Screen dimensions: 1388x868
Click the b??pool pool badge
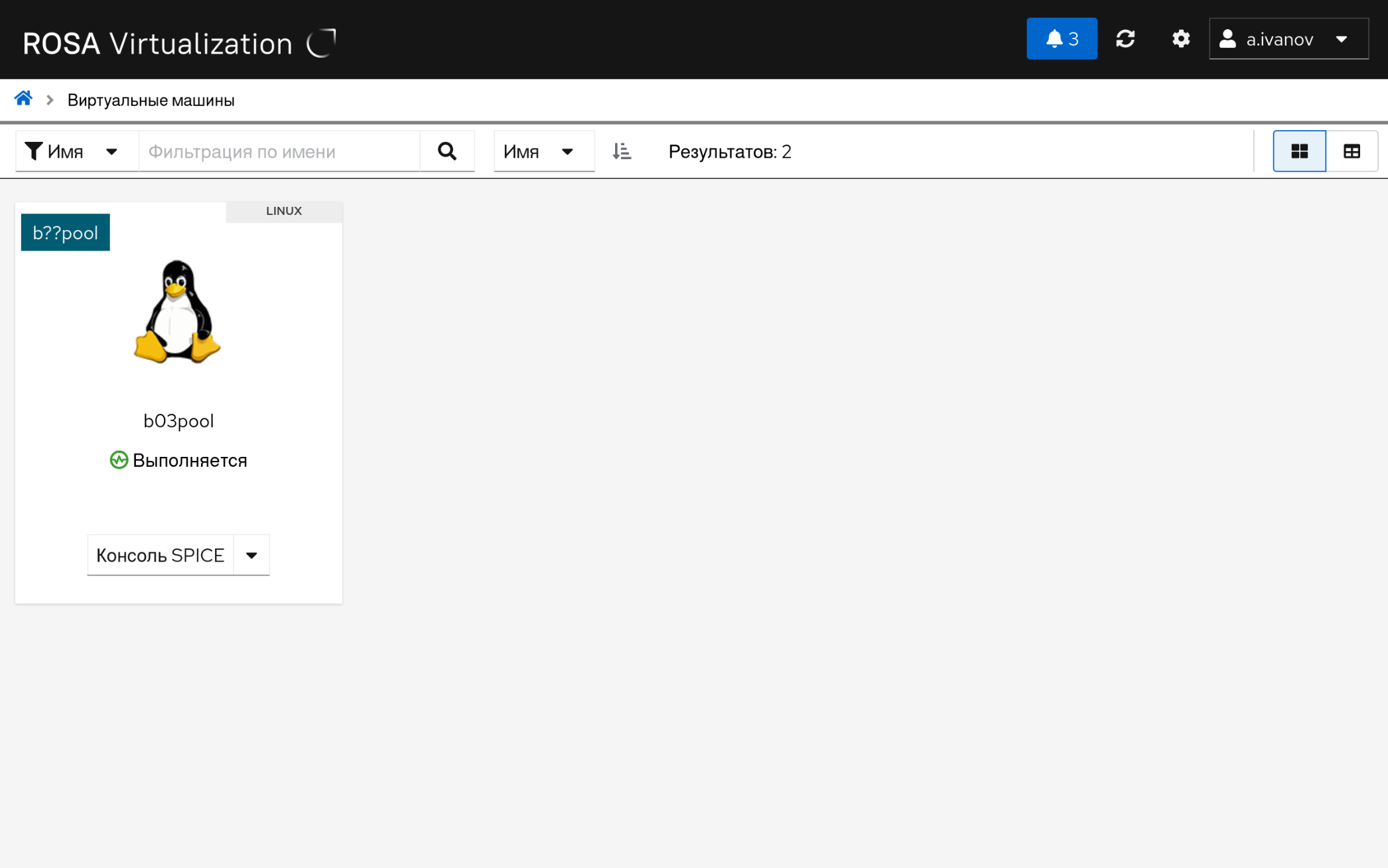click(65, 233)
